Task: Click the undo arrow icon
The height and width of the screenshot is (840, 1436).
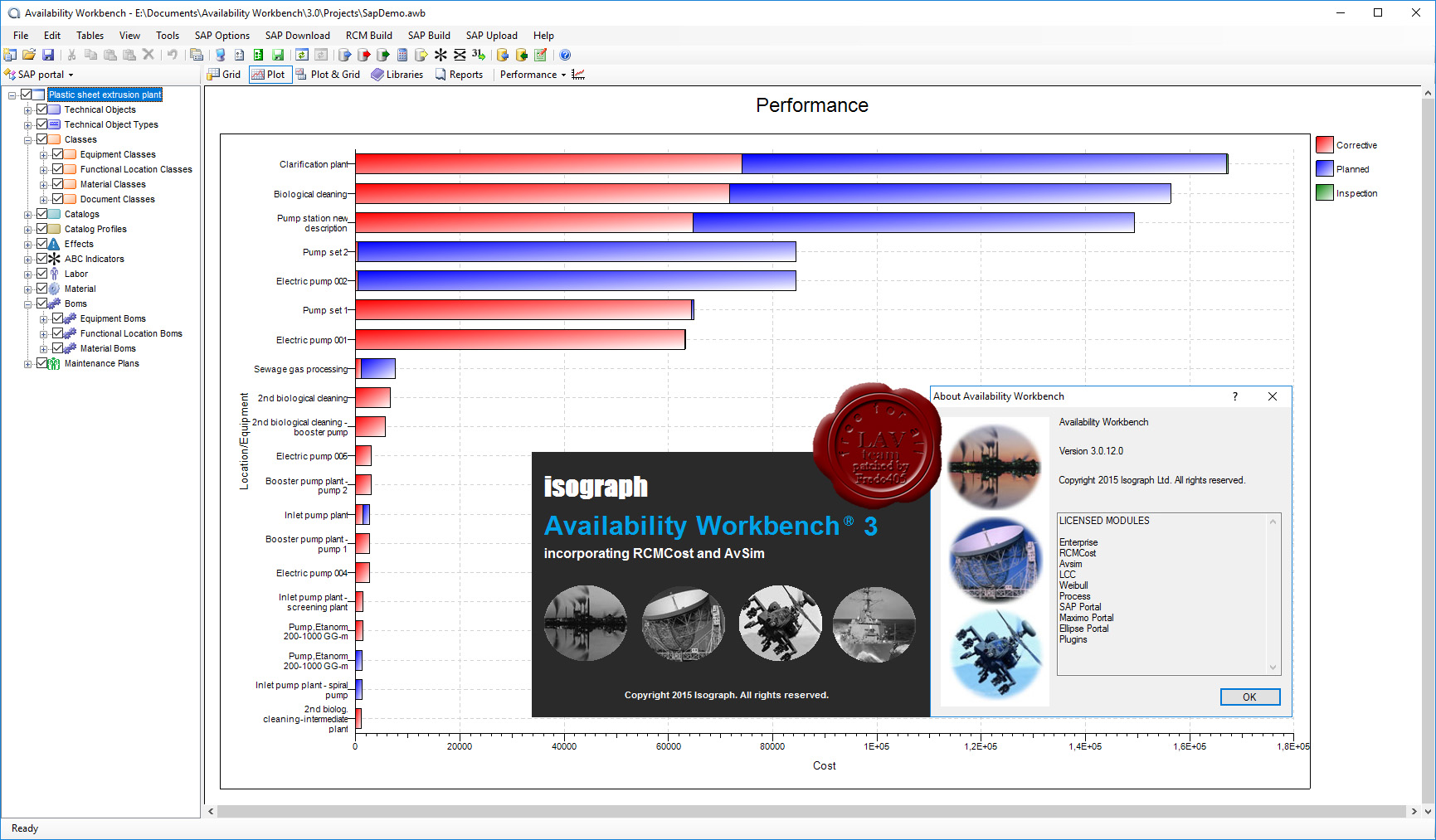Action: 172,55
